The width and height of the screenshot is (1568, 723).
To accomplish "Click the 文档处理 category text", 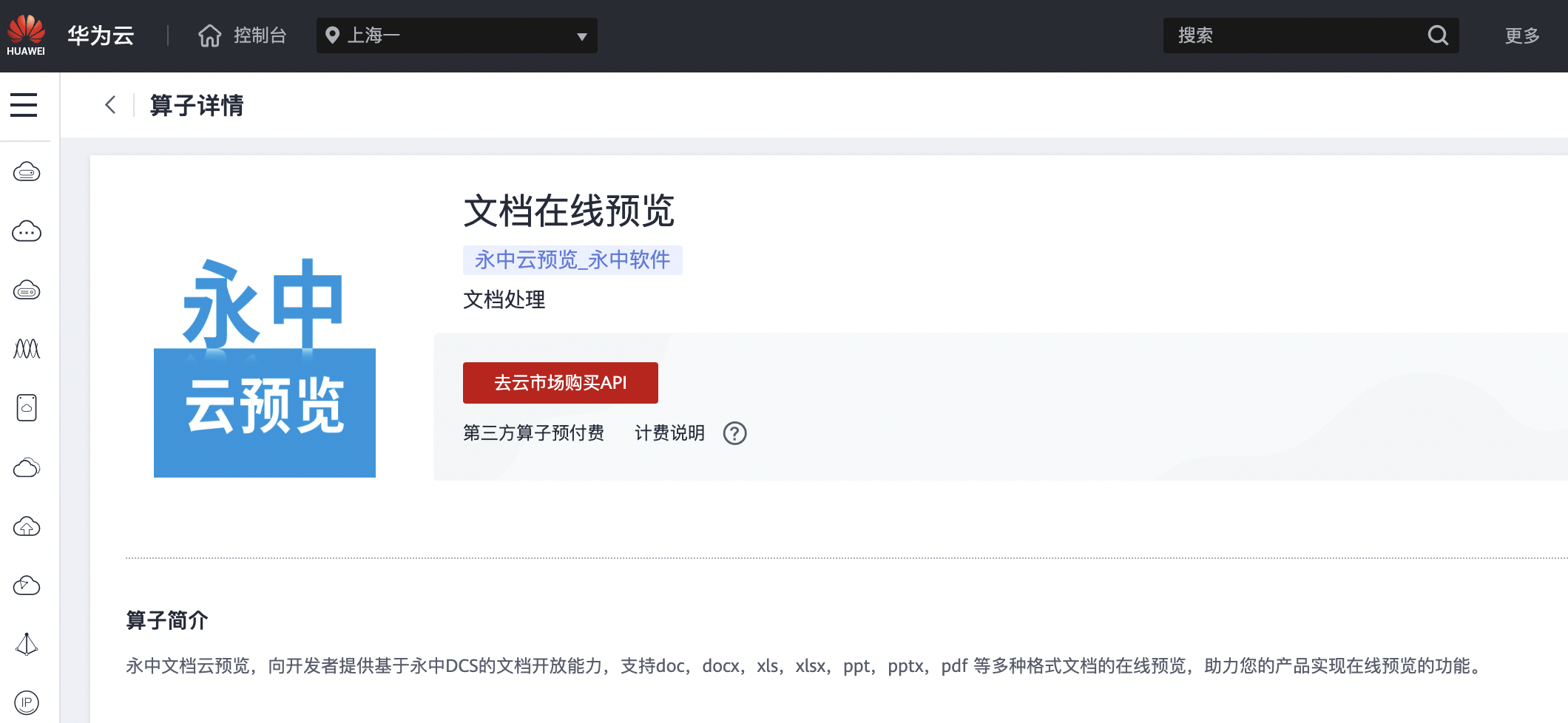I will click(504, 299).
